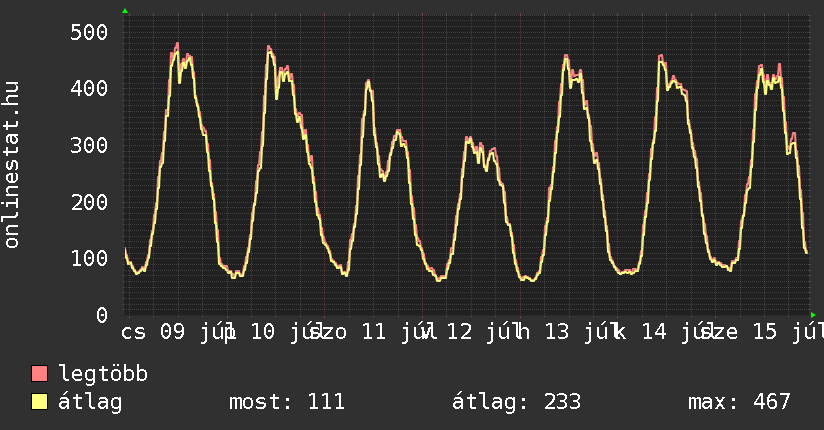
Task: Click the green arrow atop the y-axis
Action: click(125, 11)
